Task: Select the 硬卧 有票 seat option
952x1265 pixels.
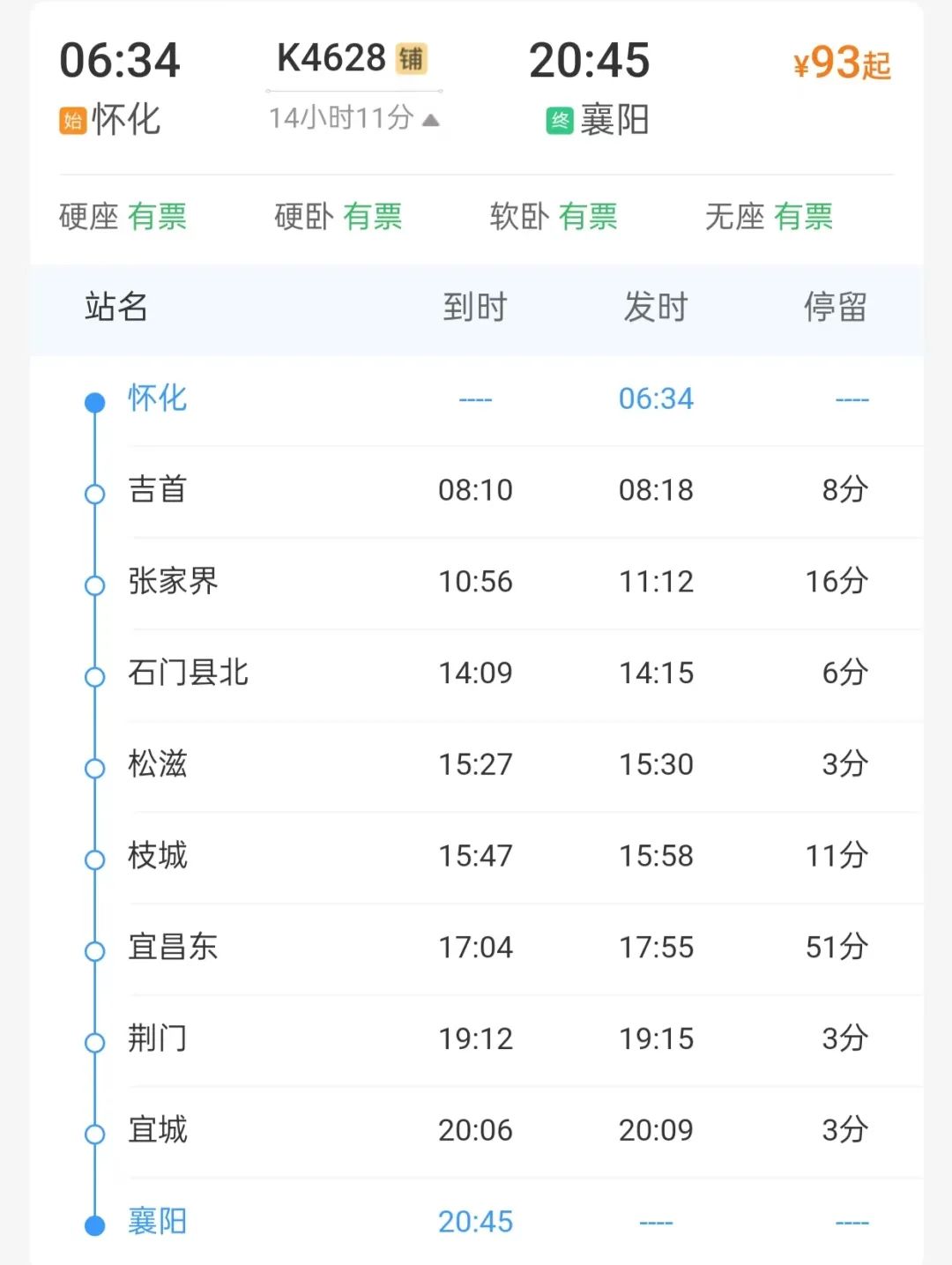Action: (x=338, y=216)
